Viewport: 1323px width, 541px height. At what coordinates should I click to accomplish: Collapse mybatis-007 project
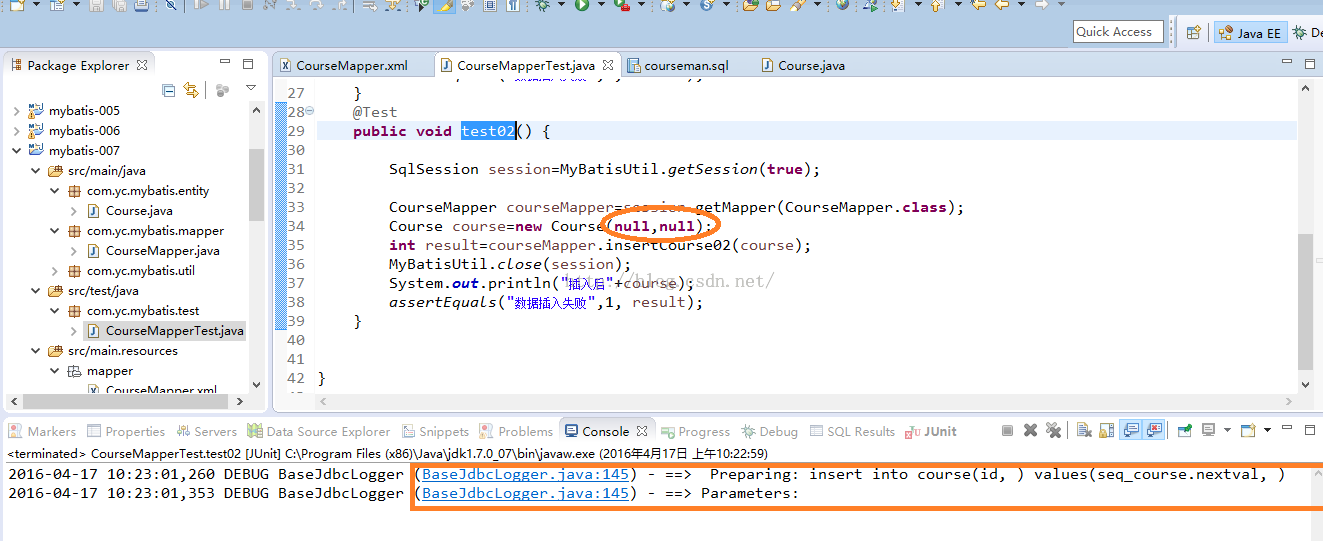click(16, 151)
